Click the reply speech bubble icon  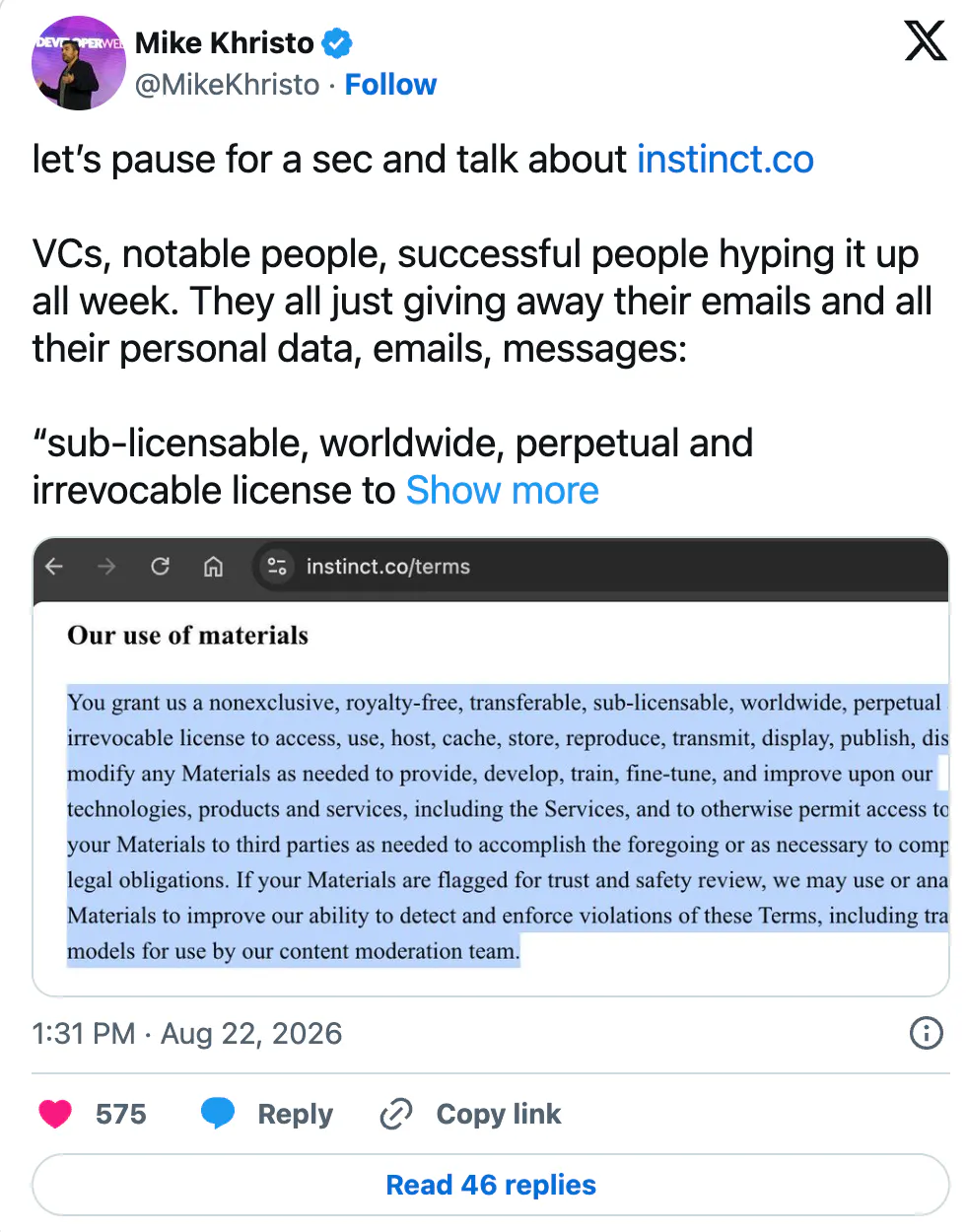(x=218, y=1114)
